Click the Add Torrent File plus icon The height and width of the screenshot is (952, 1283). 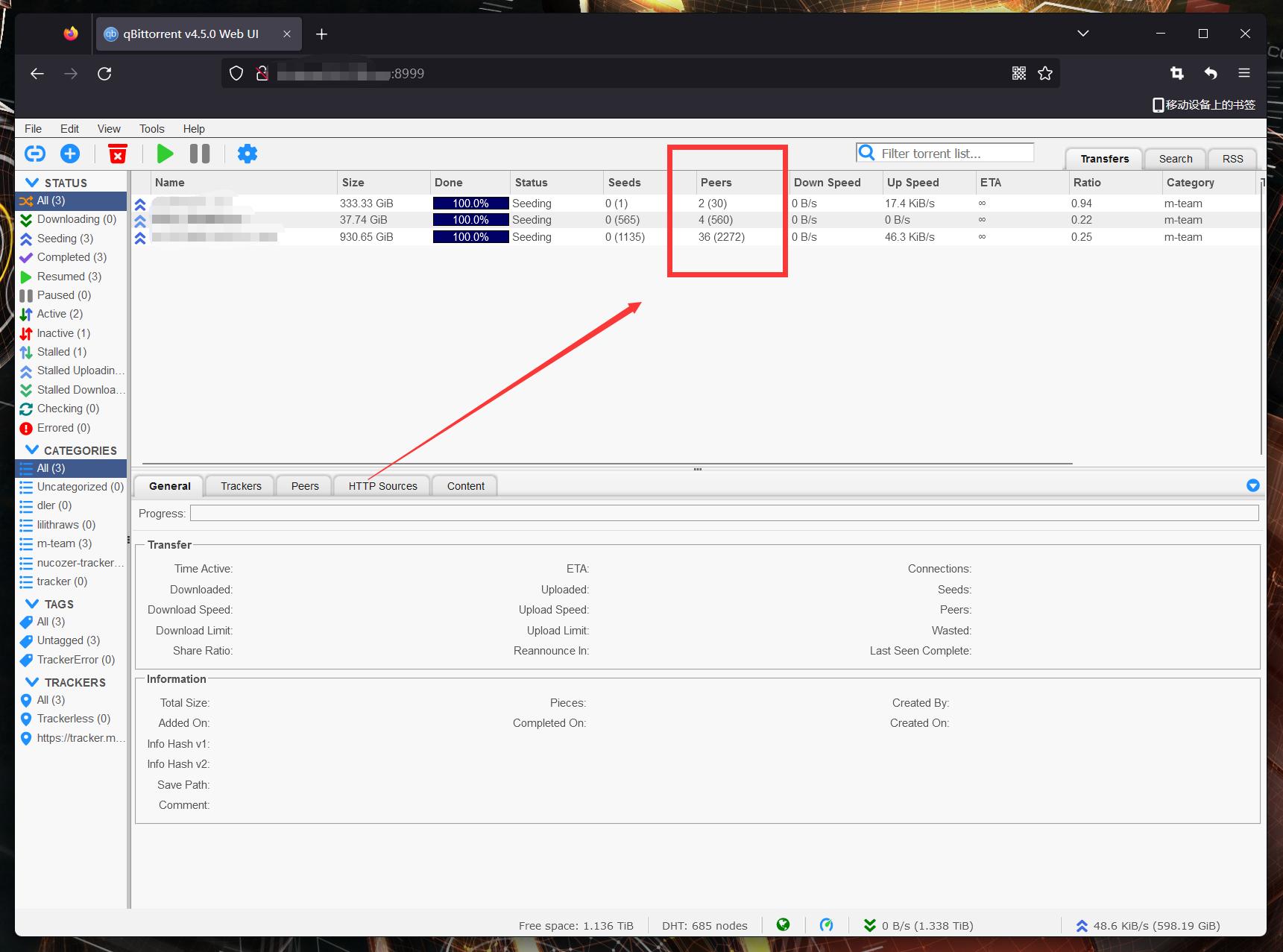click(70, 154)
